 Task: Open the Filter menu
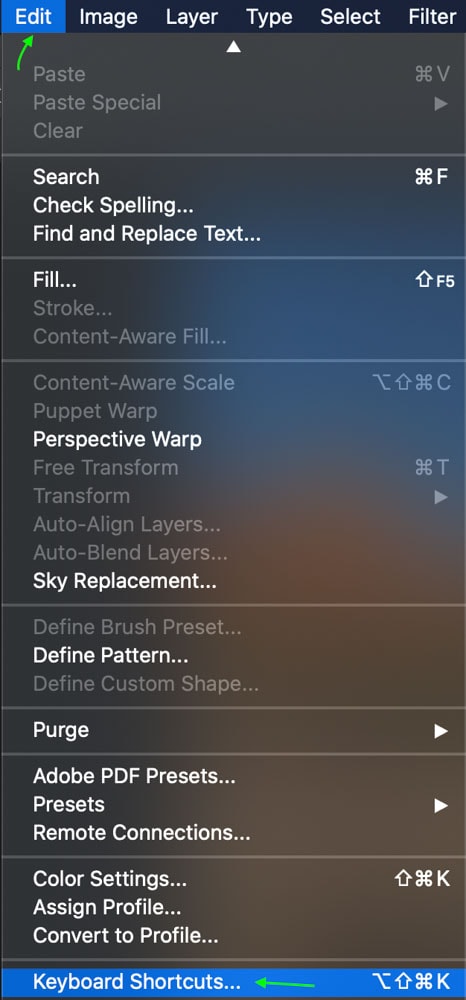click(432, 17)
